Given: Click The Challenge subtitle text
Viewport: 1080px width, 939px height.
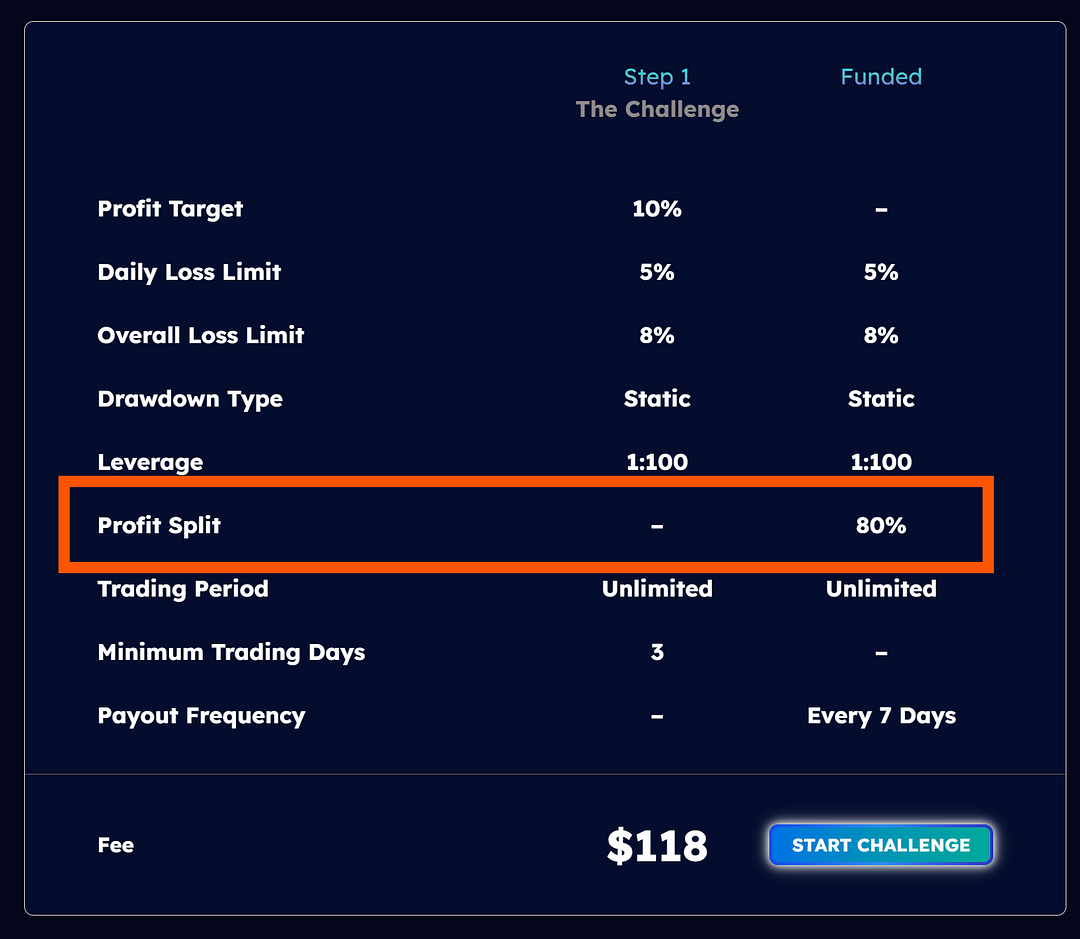Looking at the screenshot, I should click(x=657, y=109).
